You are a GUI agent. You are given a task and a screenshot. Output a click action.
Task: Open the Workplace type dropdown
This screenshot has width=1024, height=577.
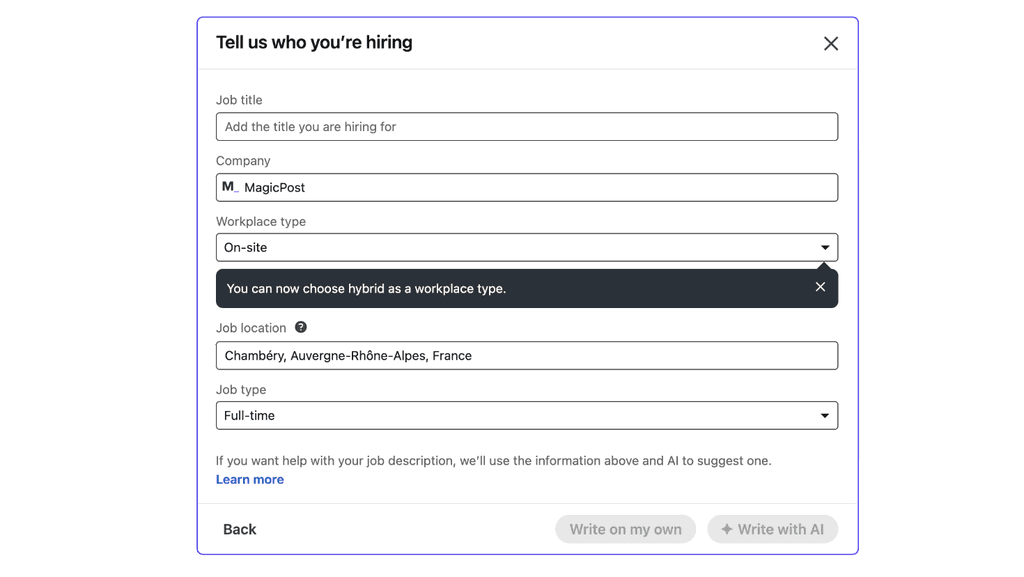526,247
